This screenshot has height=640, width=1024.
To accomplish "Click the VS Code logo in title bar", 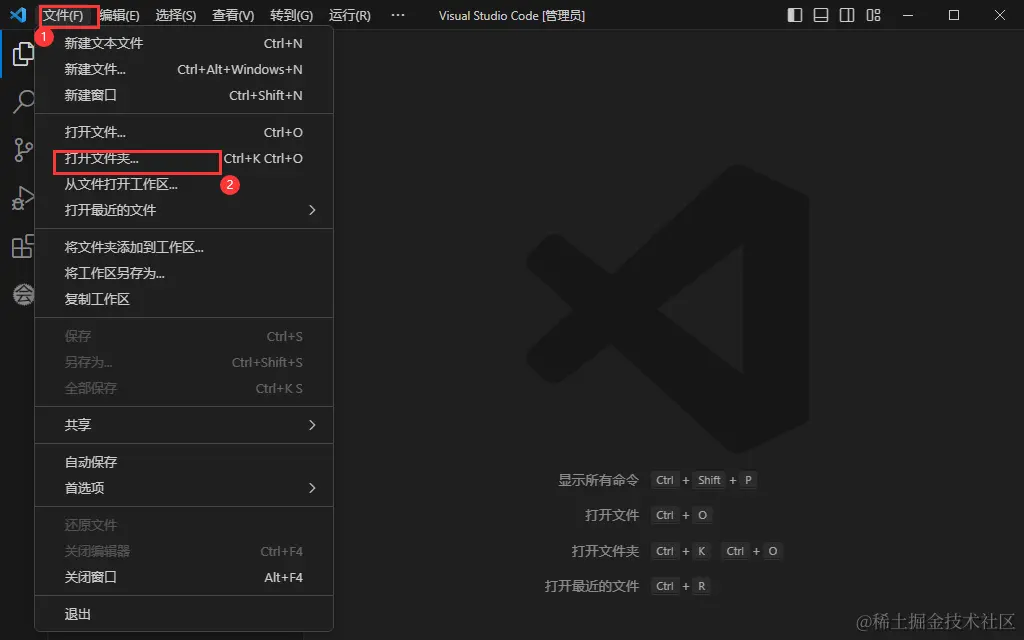I will 18,14.
